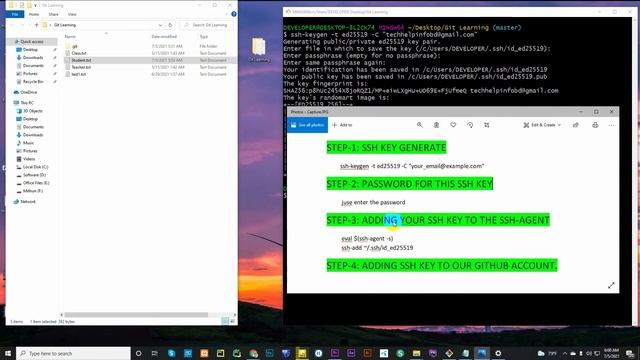Select the test1.txt file

(79, 74)
